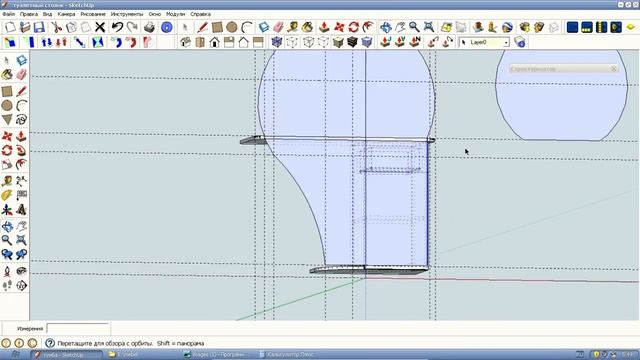Screen dimensions: 640x360
Task: Click the Paste icon
Action: [85, 27]
